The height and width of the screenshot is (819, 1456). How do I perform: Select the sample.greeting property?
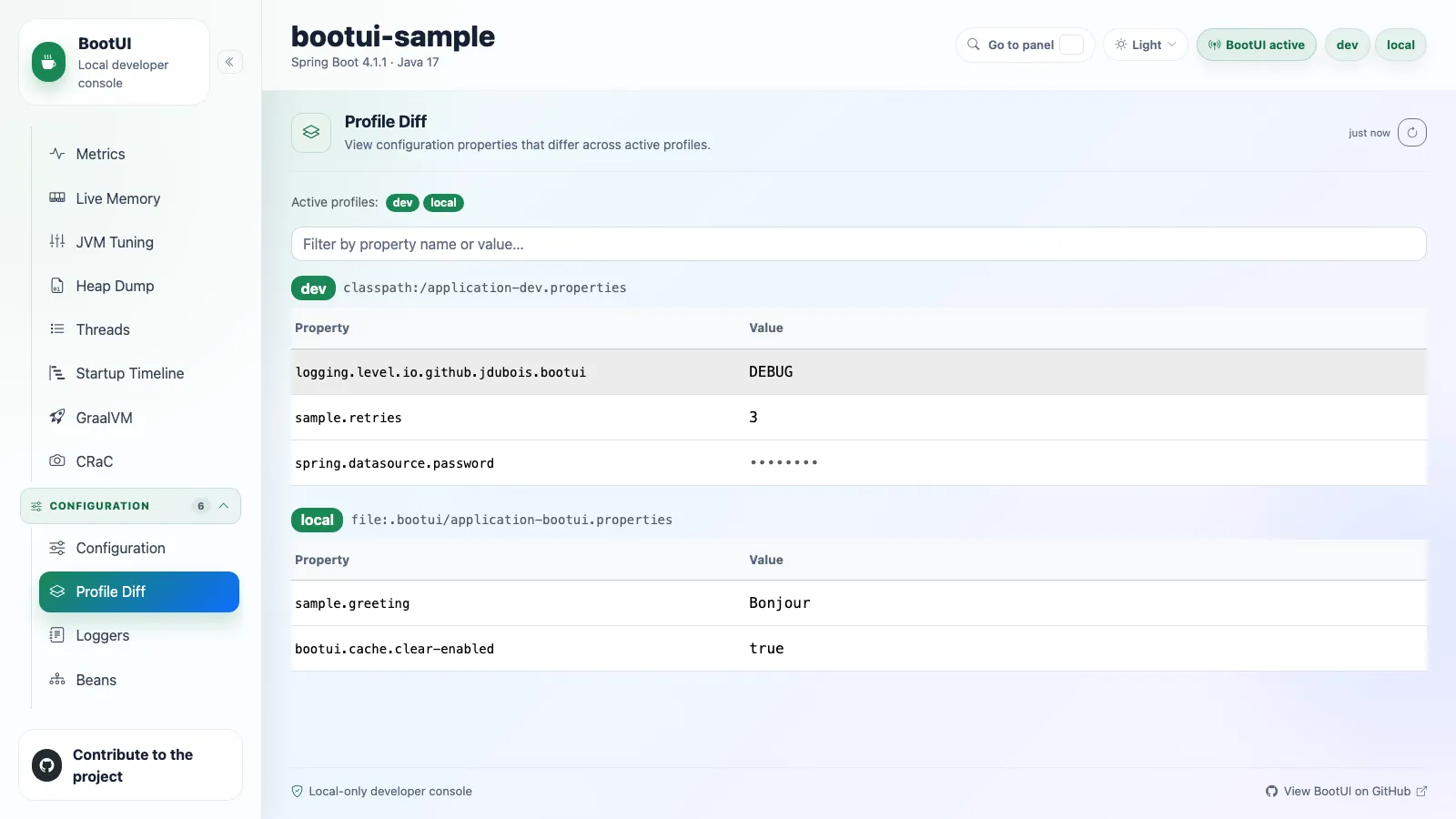352,603
